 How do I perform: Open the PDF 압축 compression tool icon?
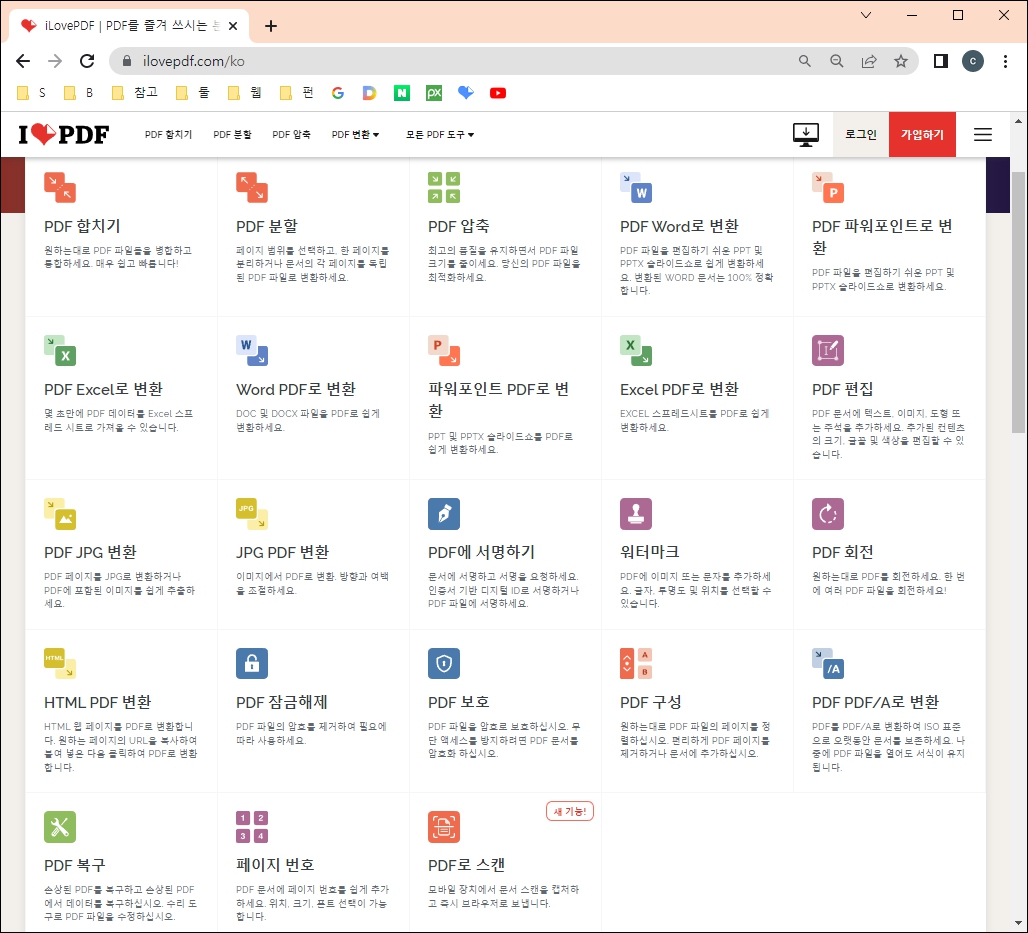click(444, 186)
